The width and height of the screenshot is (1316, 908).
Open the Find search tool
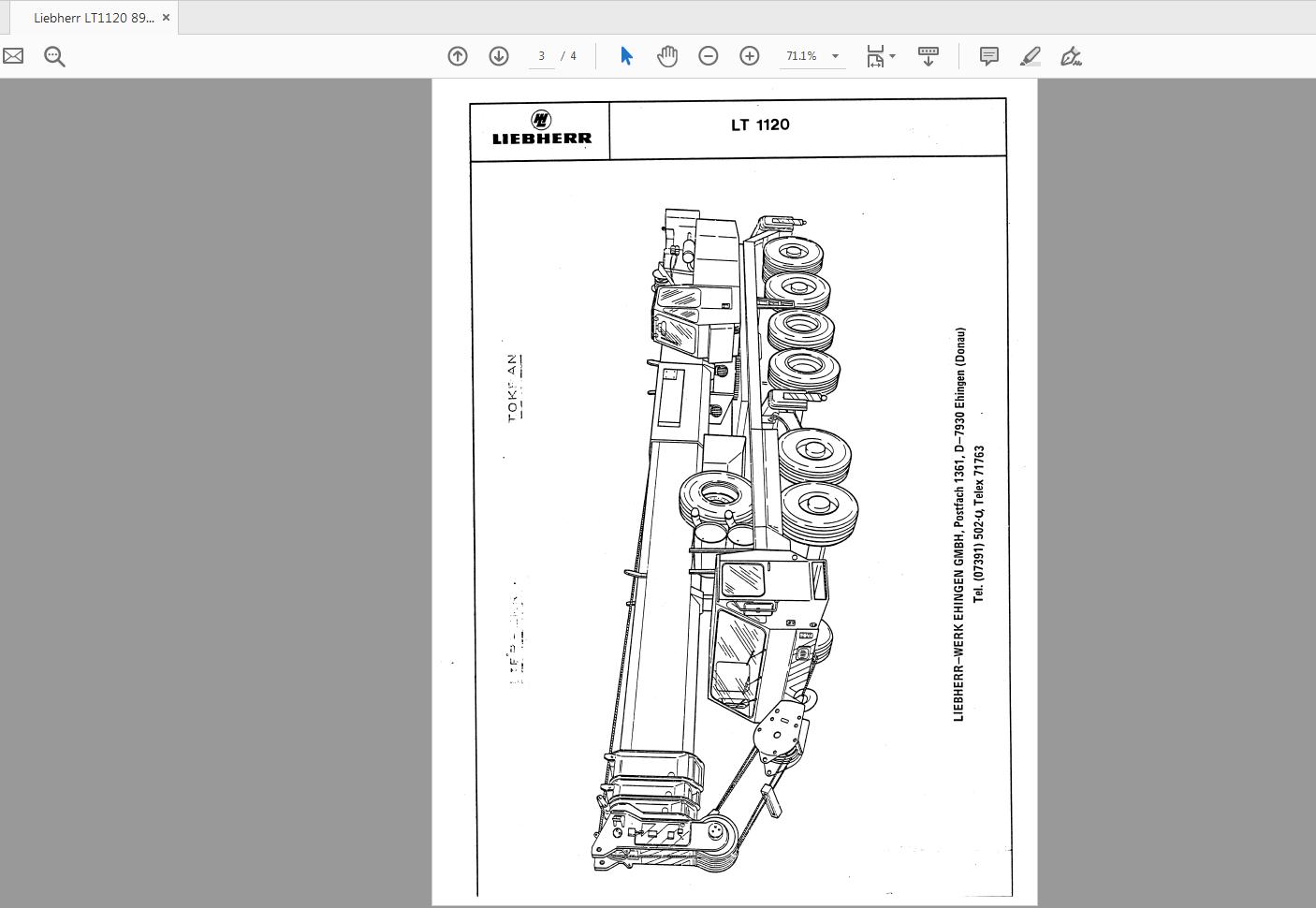pos(54,56)
